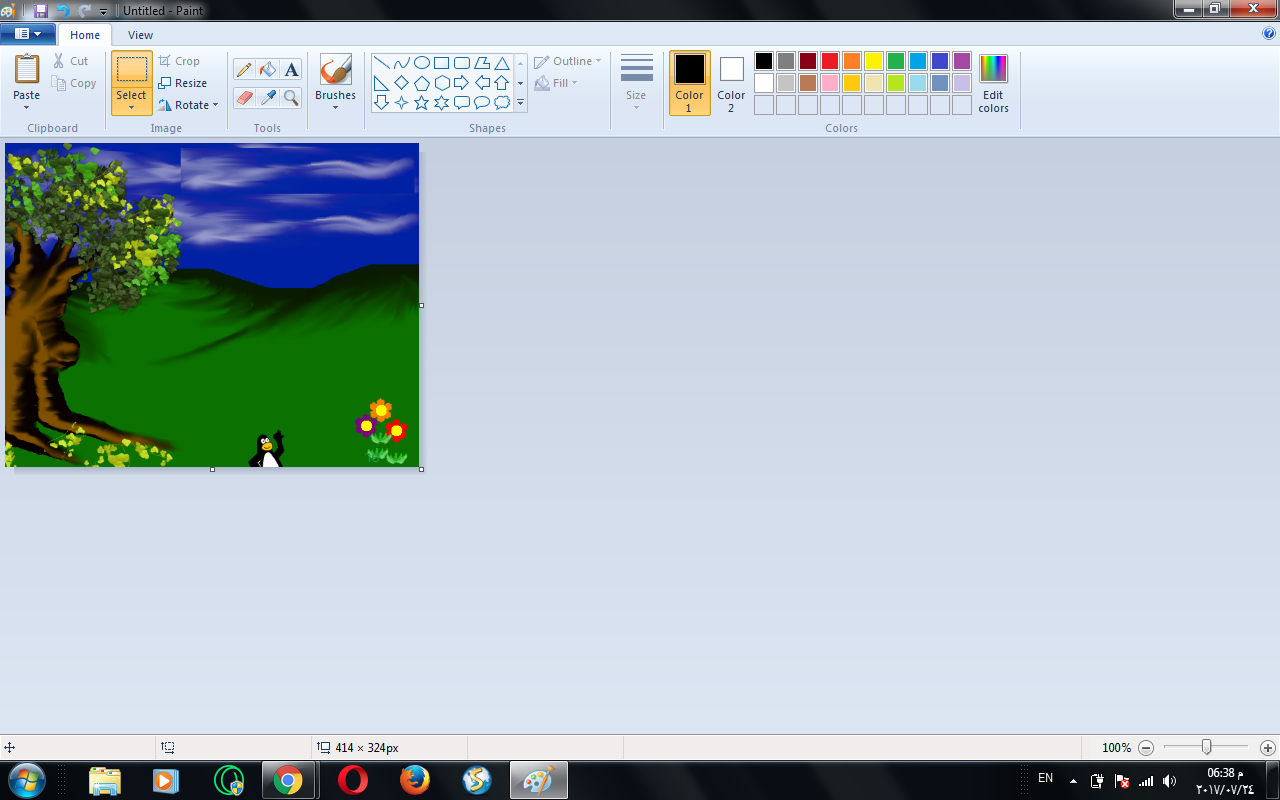Click the Copy button

click(x=74, y=83)
